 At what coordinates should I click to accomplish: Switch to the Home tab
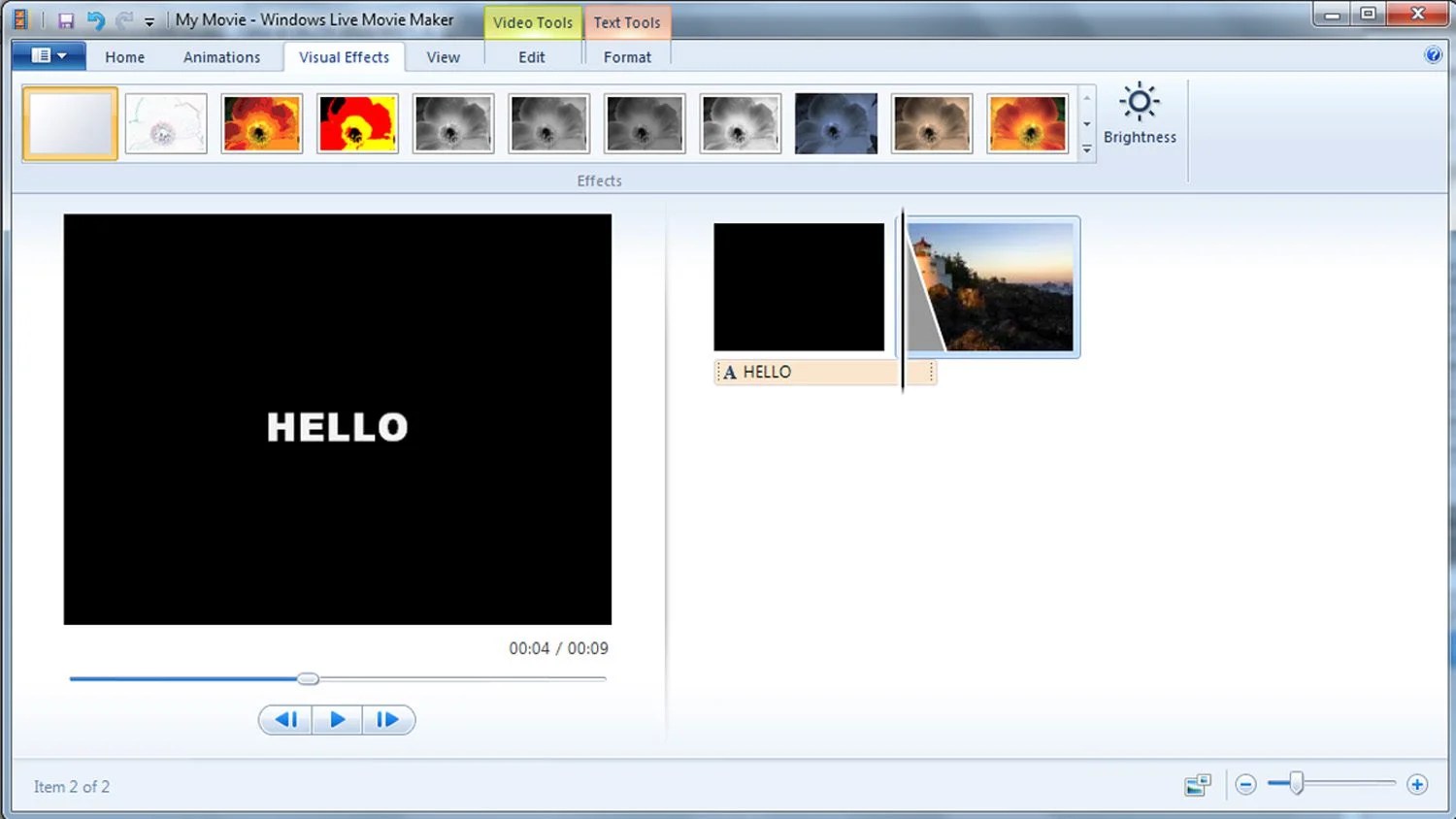click(124, 56)
